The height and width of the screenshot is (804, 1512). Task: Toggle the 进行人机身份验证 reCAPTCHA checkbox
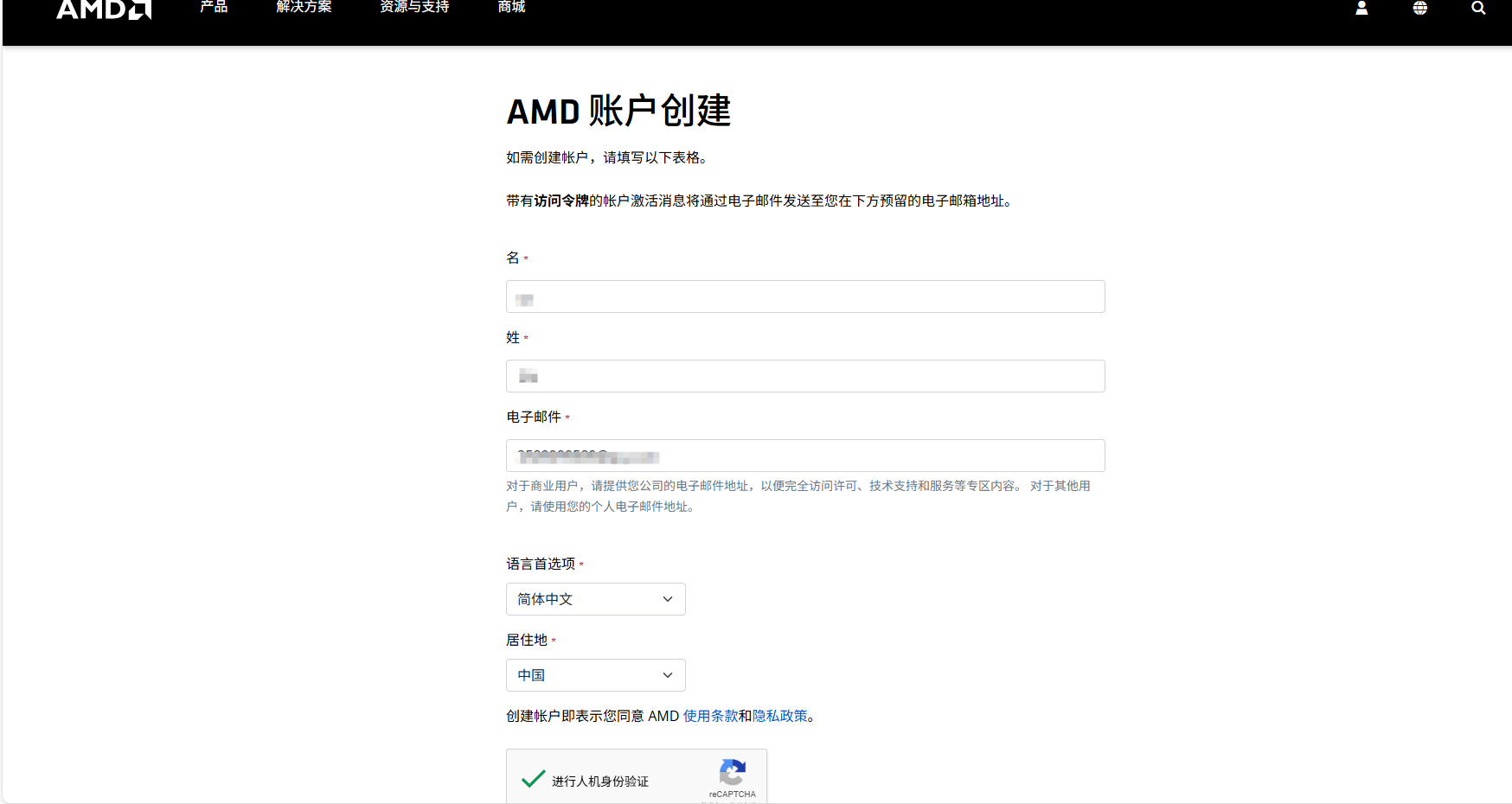pos(534,780)
